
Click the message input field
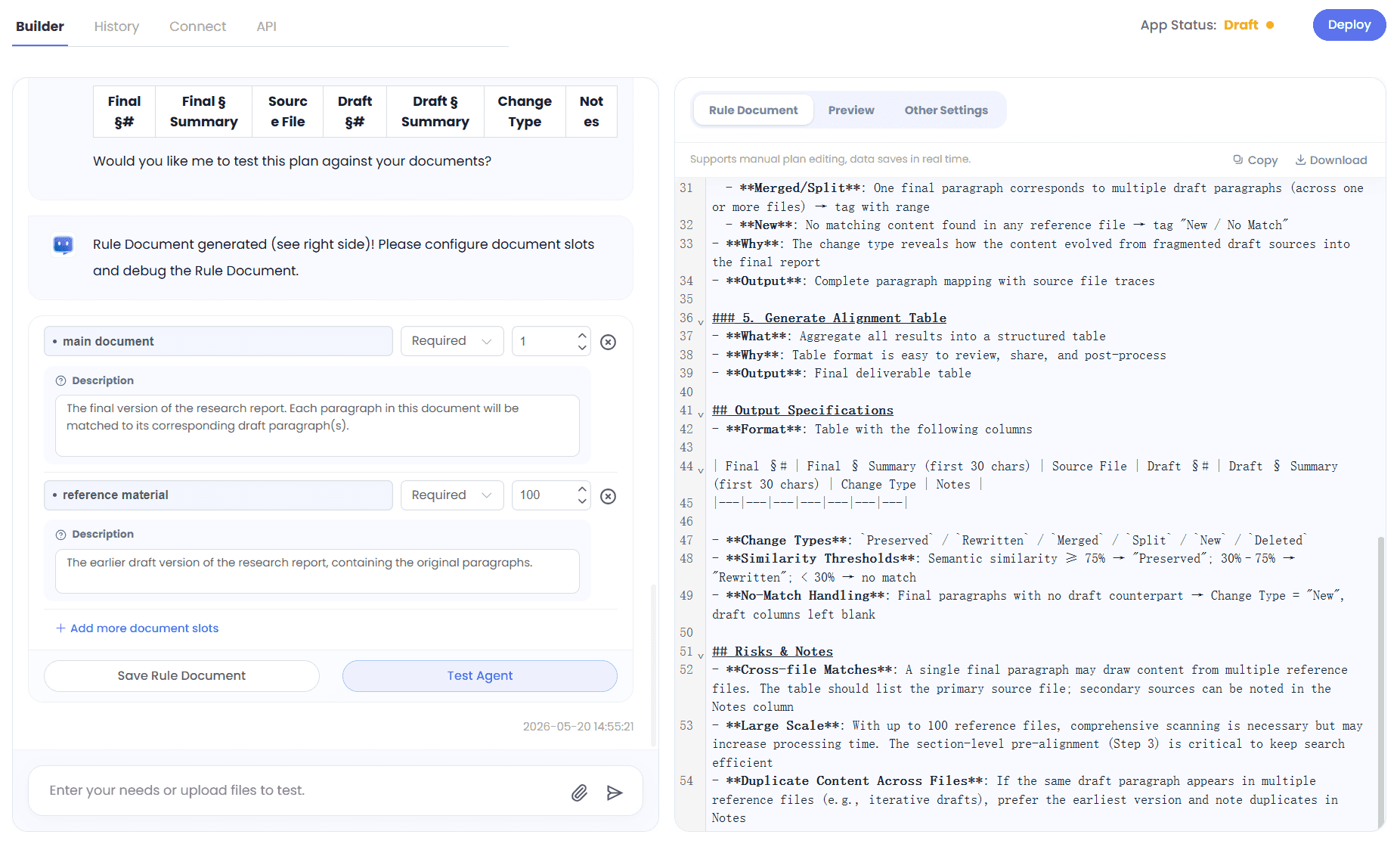coord(302,791)
